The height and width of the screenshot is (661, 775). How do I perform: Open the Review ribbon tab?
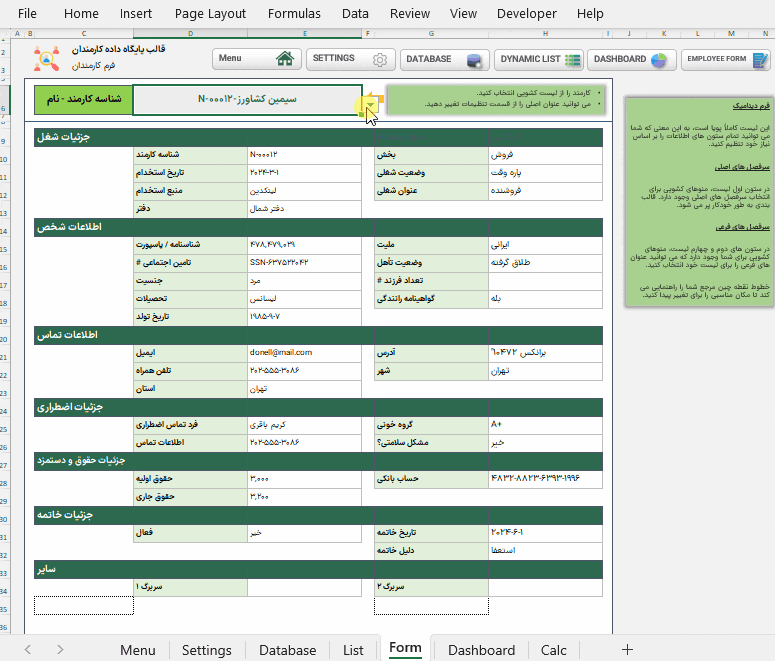[x=410, y=13]
